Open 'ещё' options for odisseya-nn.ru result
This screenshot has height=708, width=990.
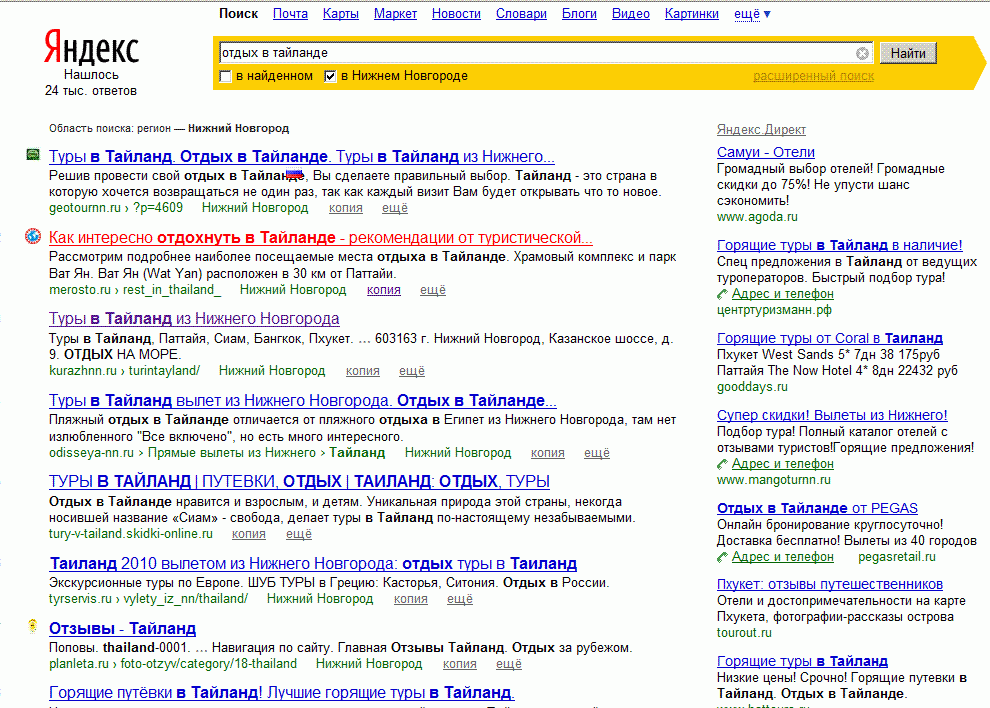597,453
